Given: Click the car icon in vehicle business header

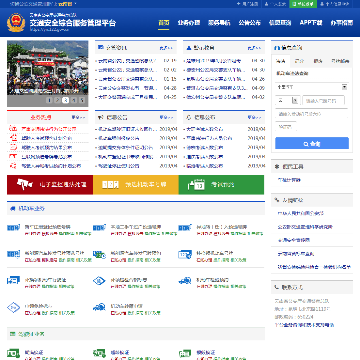Looking at the screenshot, I should tap(13, 209).
